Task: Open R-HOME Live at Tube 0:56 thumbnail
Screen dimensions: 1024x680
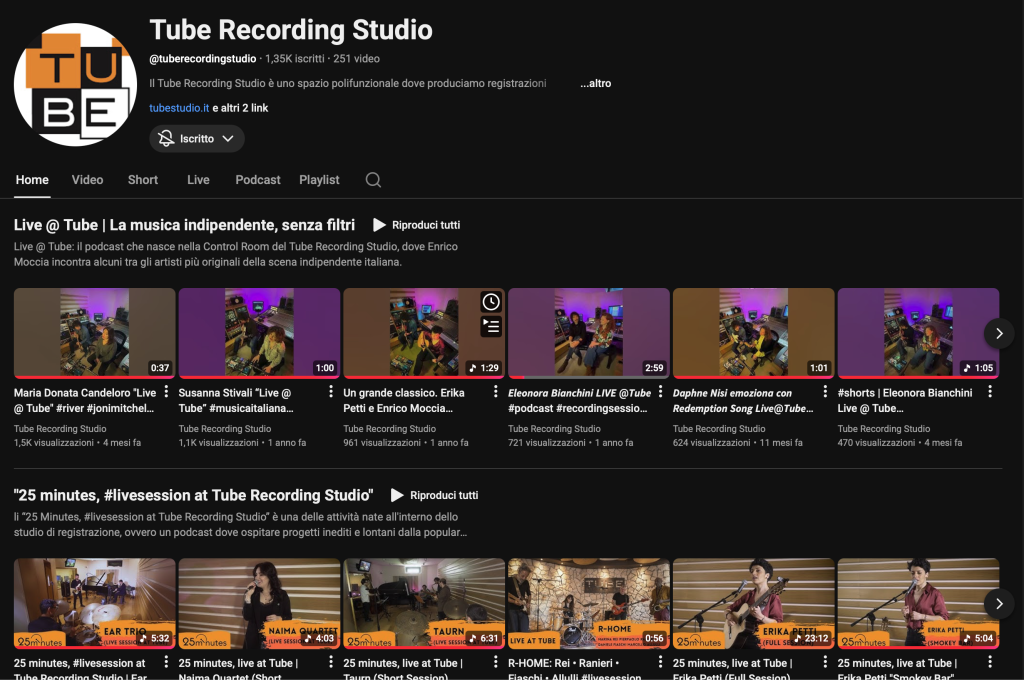Action: click(589, 604)
